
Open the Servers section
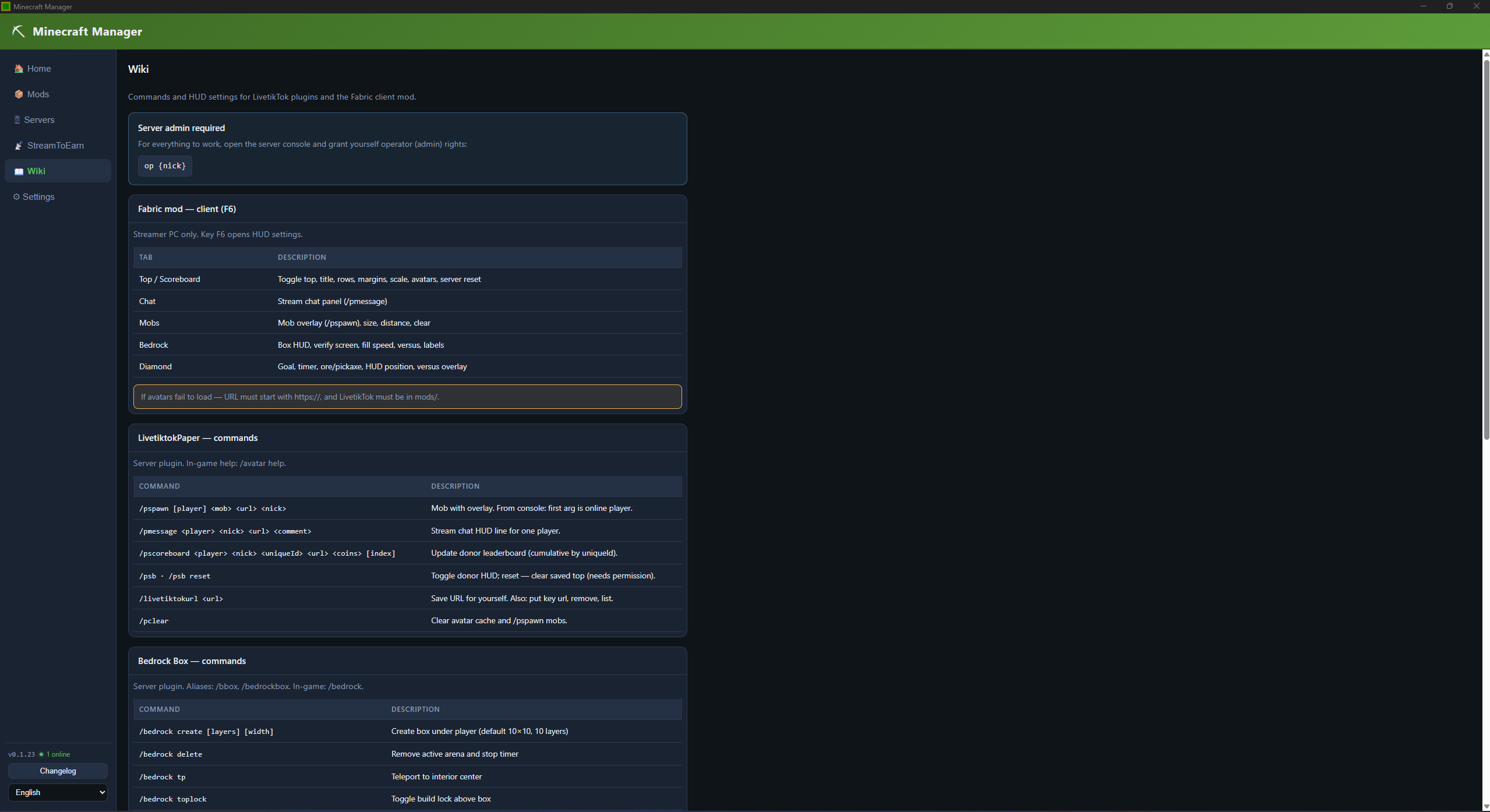(58, 120)
